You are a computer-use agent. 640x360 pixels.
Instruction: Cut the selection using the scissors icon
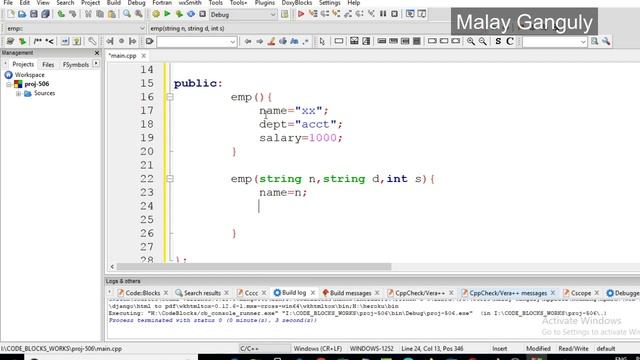point(88,14)
